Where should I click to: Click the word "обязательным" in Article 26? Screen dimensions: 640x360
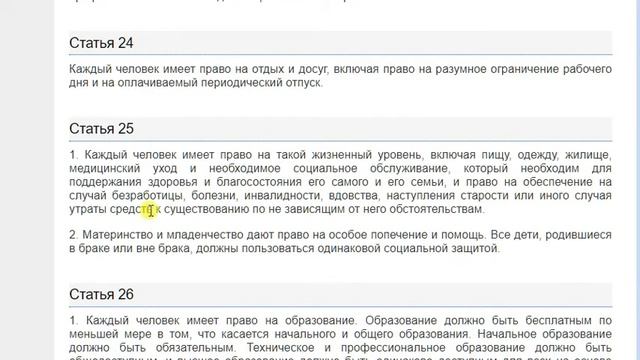click(195, 348)
